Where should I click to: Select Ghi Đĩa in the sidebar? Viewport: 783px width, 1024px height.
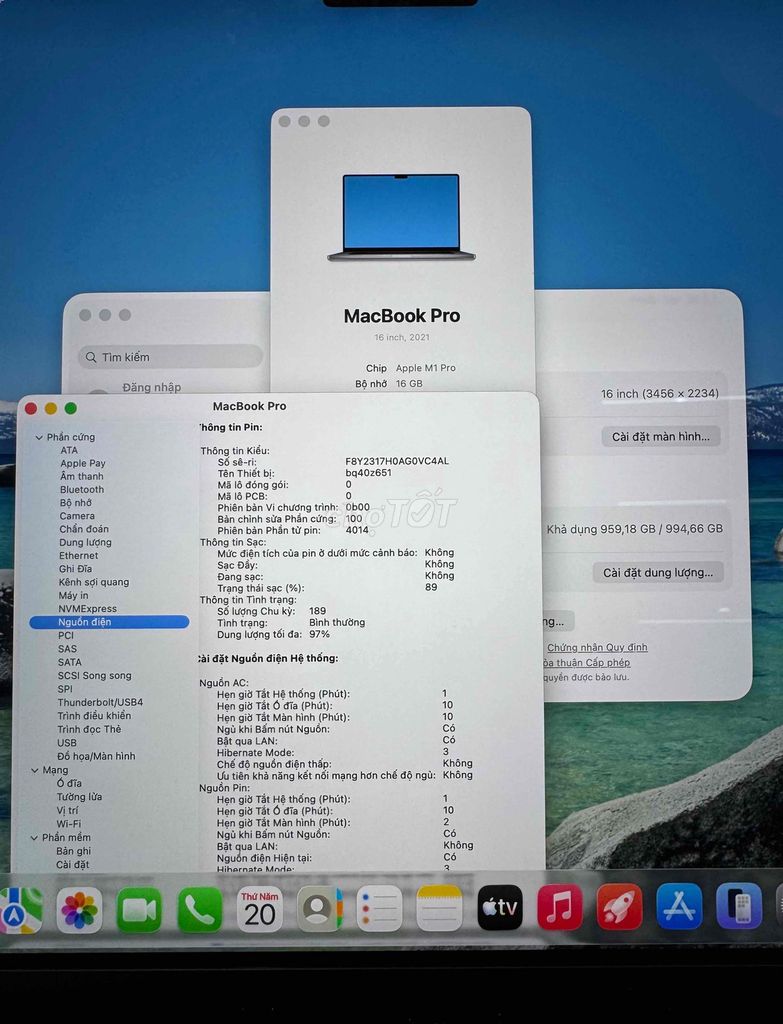tap(75, 569)
